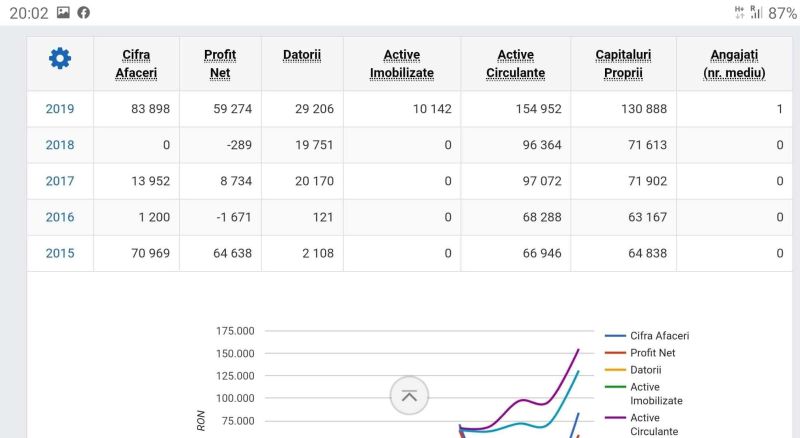Tap the image notification icon in status bar
Viewport: 800px width, 438px height.
[63, 12]
